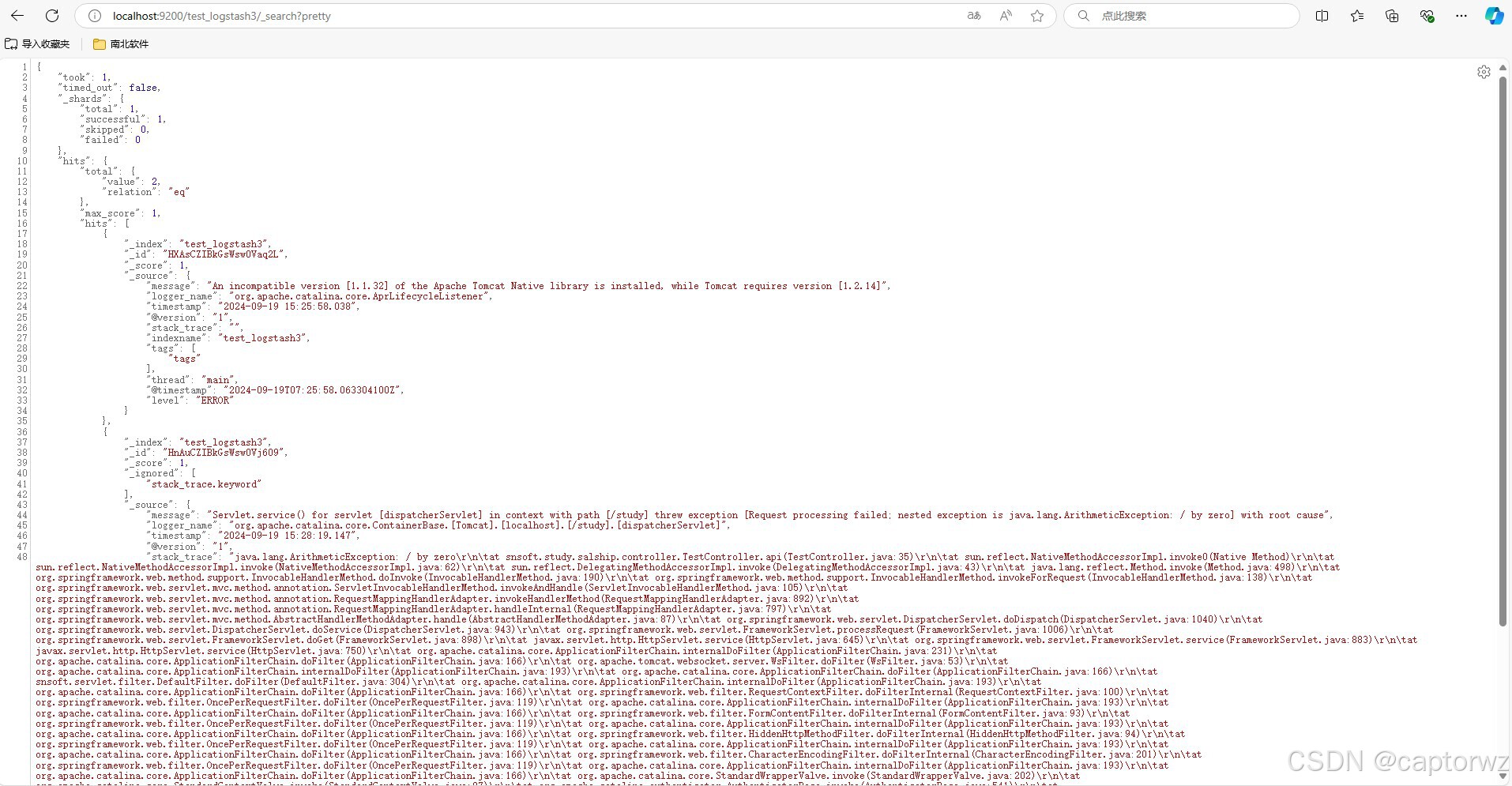View site information icon in address bar
The width and height of the screenshot is (1512, 786).
pos(94,16)
